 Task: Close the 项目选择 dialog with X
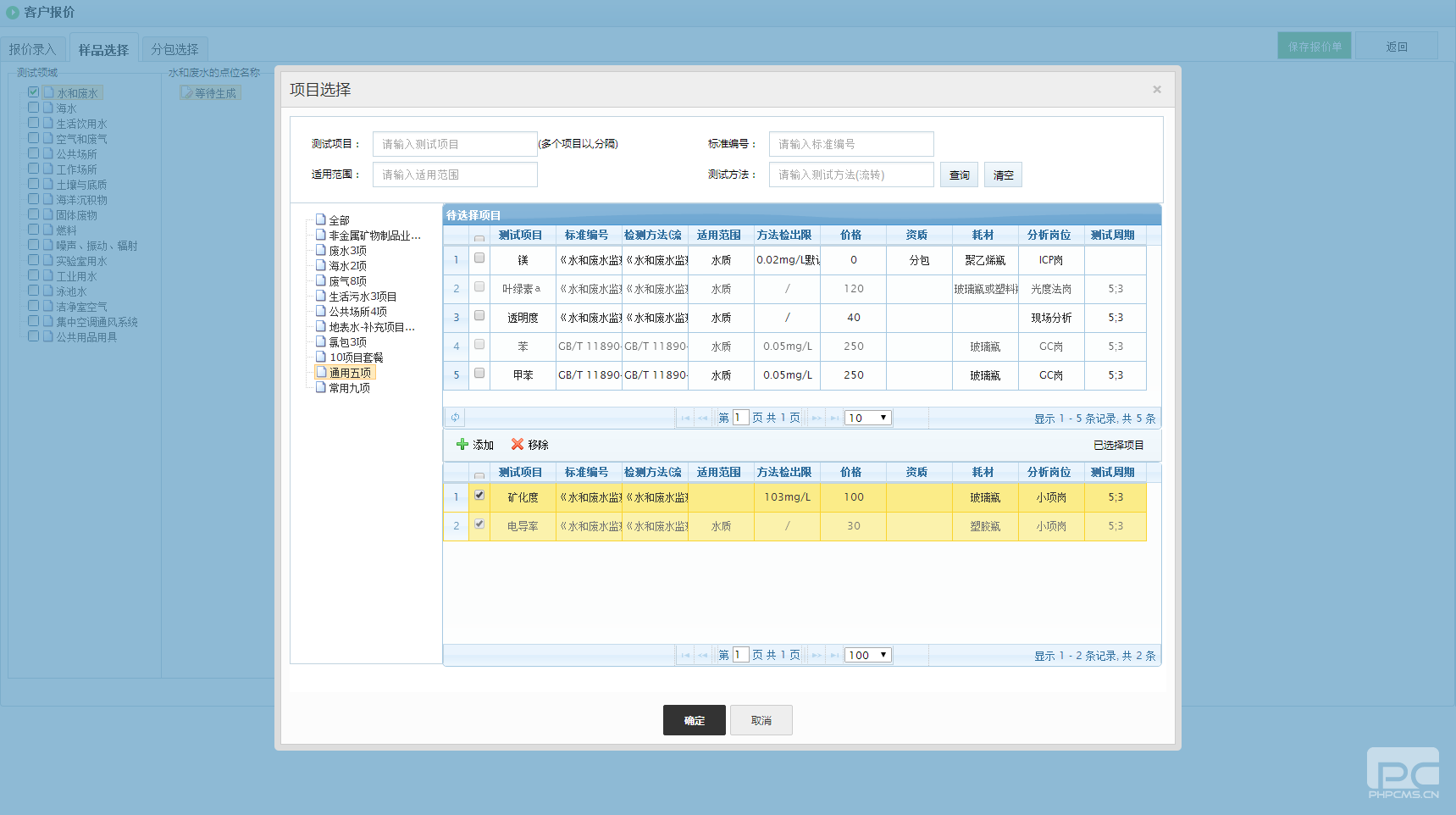pos(1156,90)
